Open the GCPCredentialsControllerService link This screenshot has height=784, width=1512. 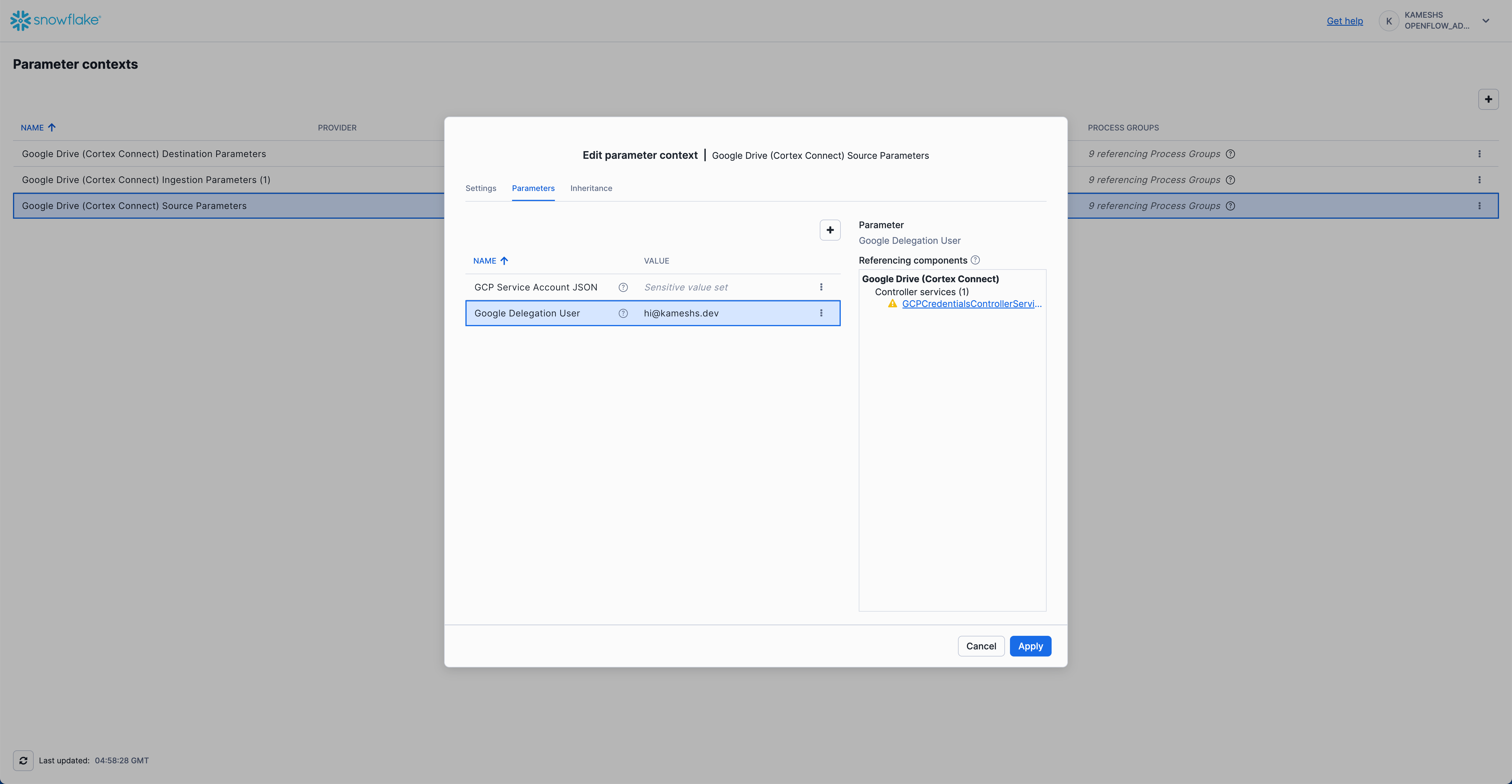(x=971, y=304)
